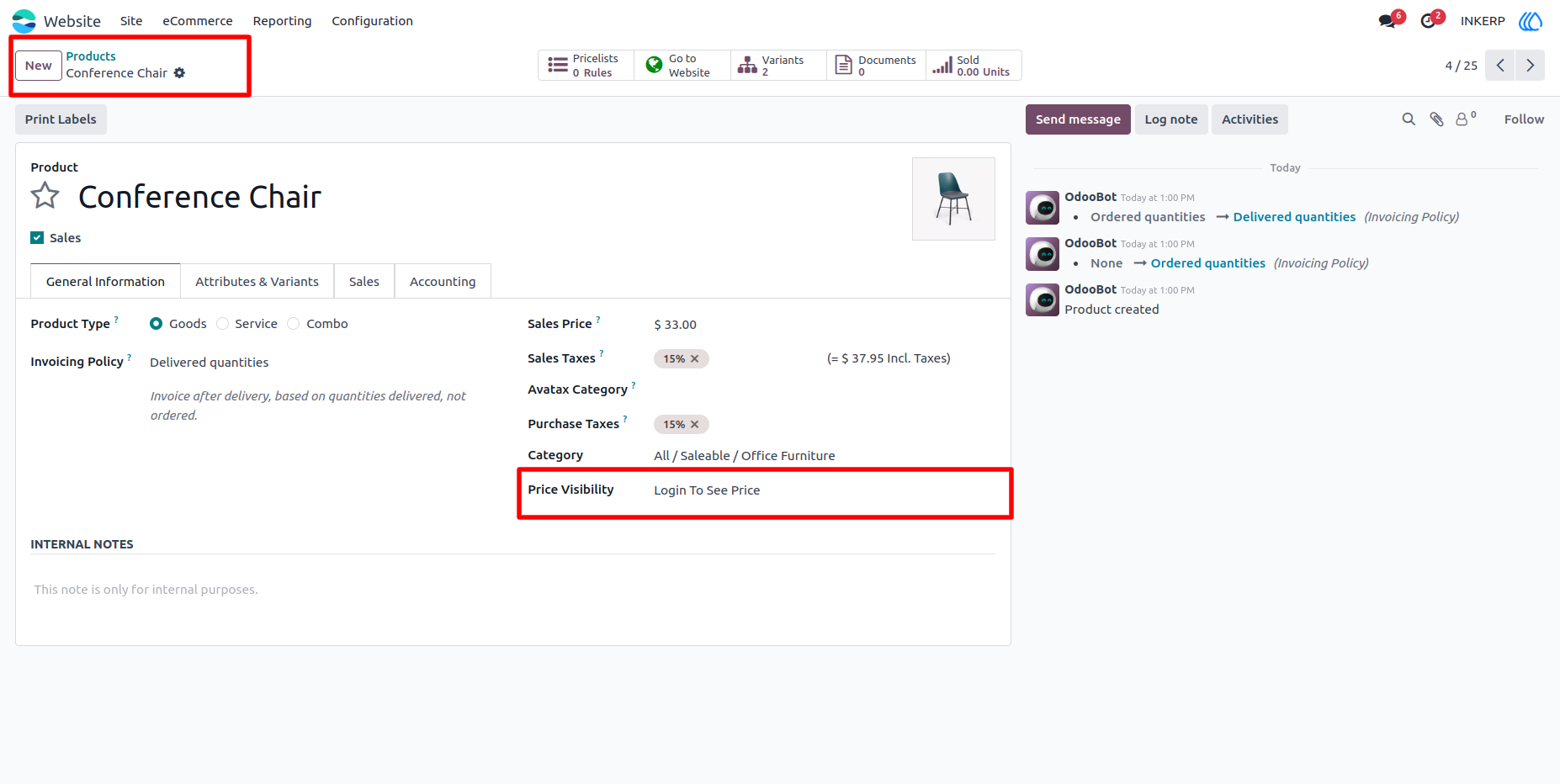Screen dimensions: 1560x784
Task: Open Price Visibility dropdown
Action: point(824,490)
